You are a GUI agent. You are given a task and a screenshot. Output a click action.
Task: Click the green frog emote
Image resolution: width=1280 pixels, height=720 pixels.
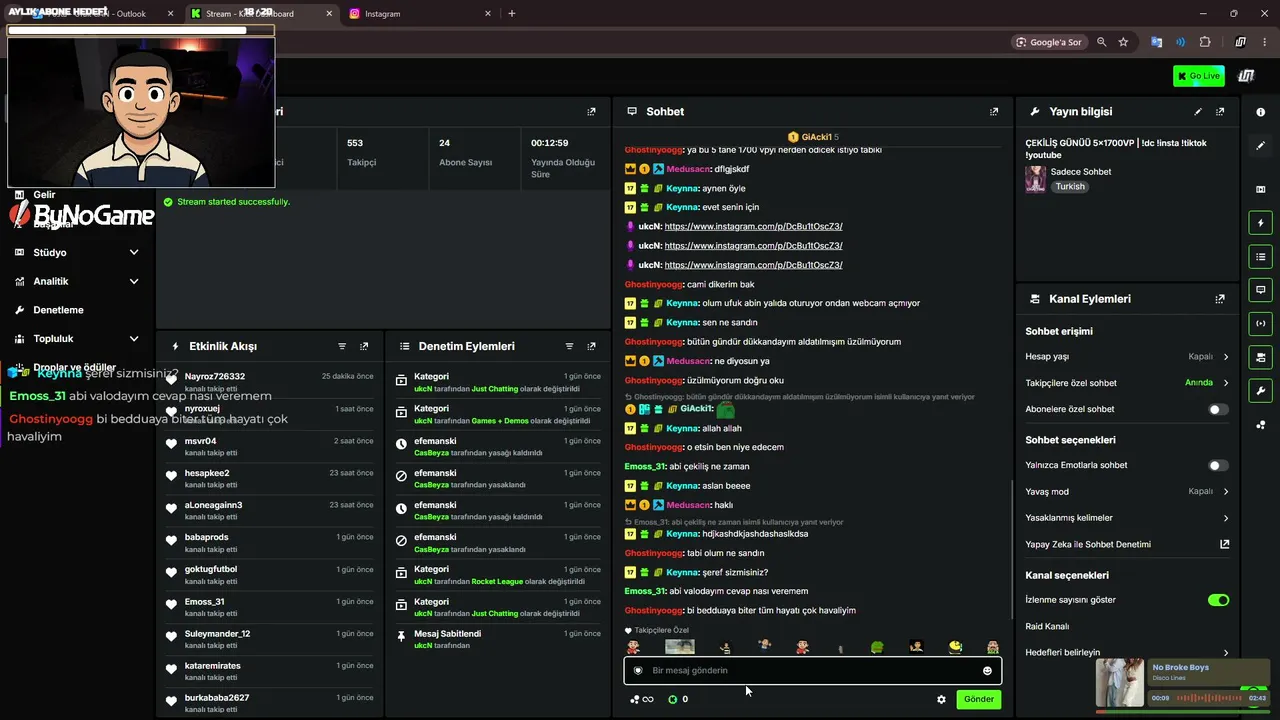[x=877, y=648]
